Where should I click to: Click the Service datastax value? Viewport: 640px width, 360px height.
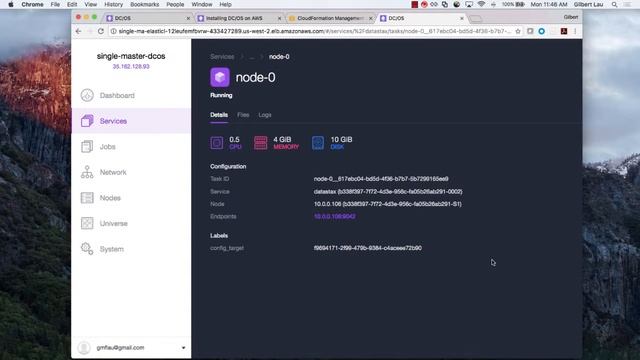click(388, 192)
